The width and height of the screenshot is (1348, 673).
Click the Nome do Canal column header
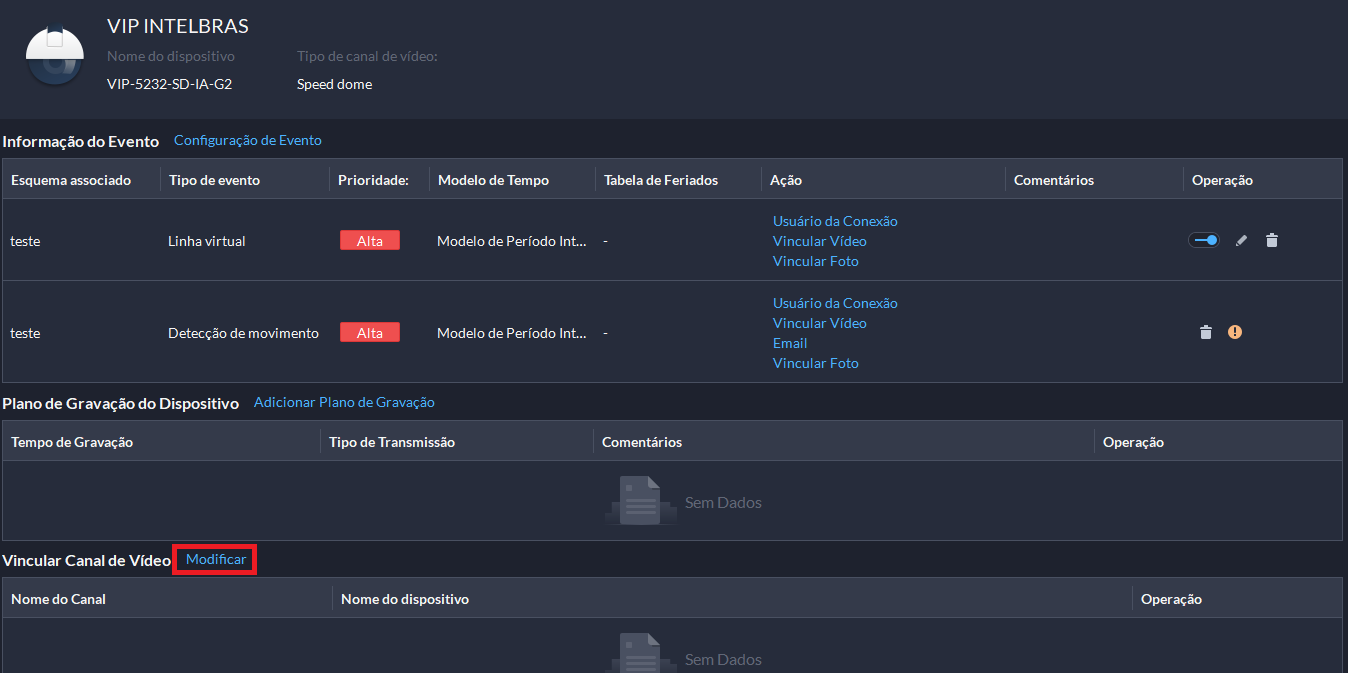pyautogui.click(x=58, y=599)
